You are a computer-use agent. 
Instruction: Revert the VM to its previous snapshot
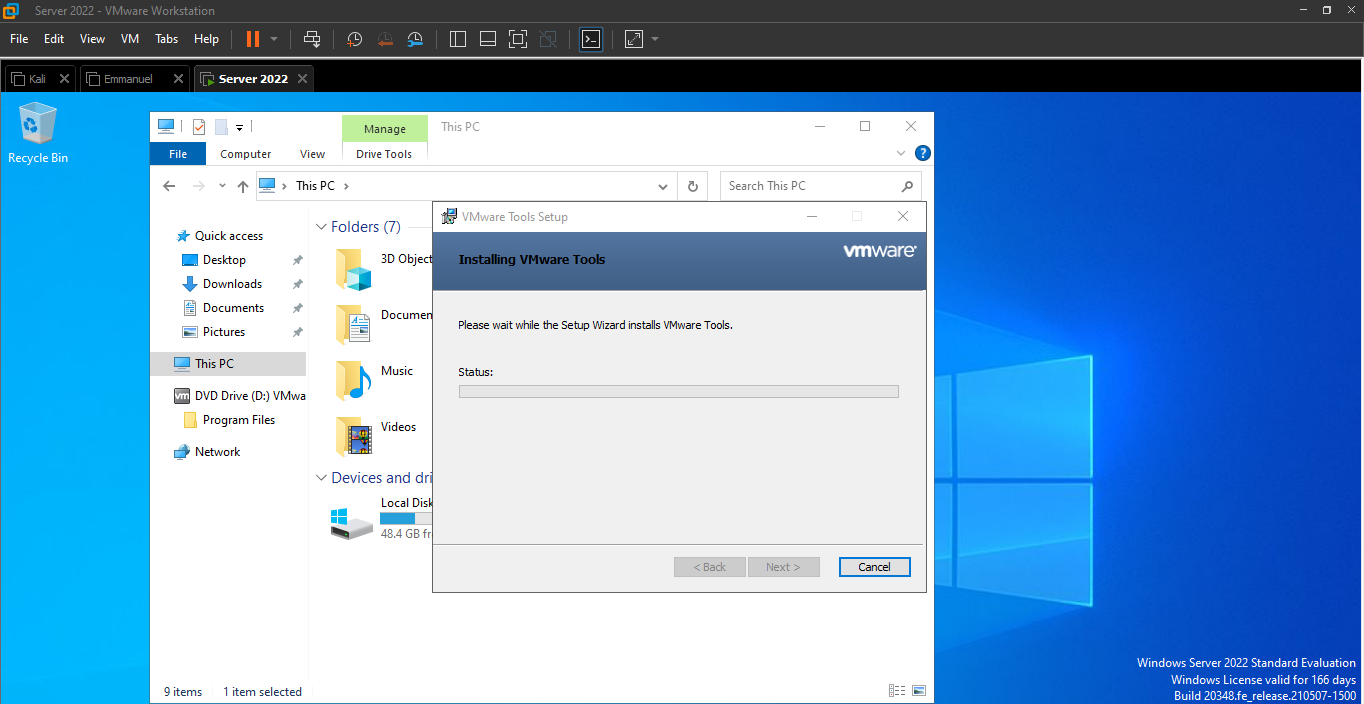385,39
